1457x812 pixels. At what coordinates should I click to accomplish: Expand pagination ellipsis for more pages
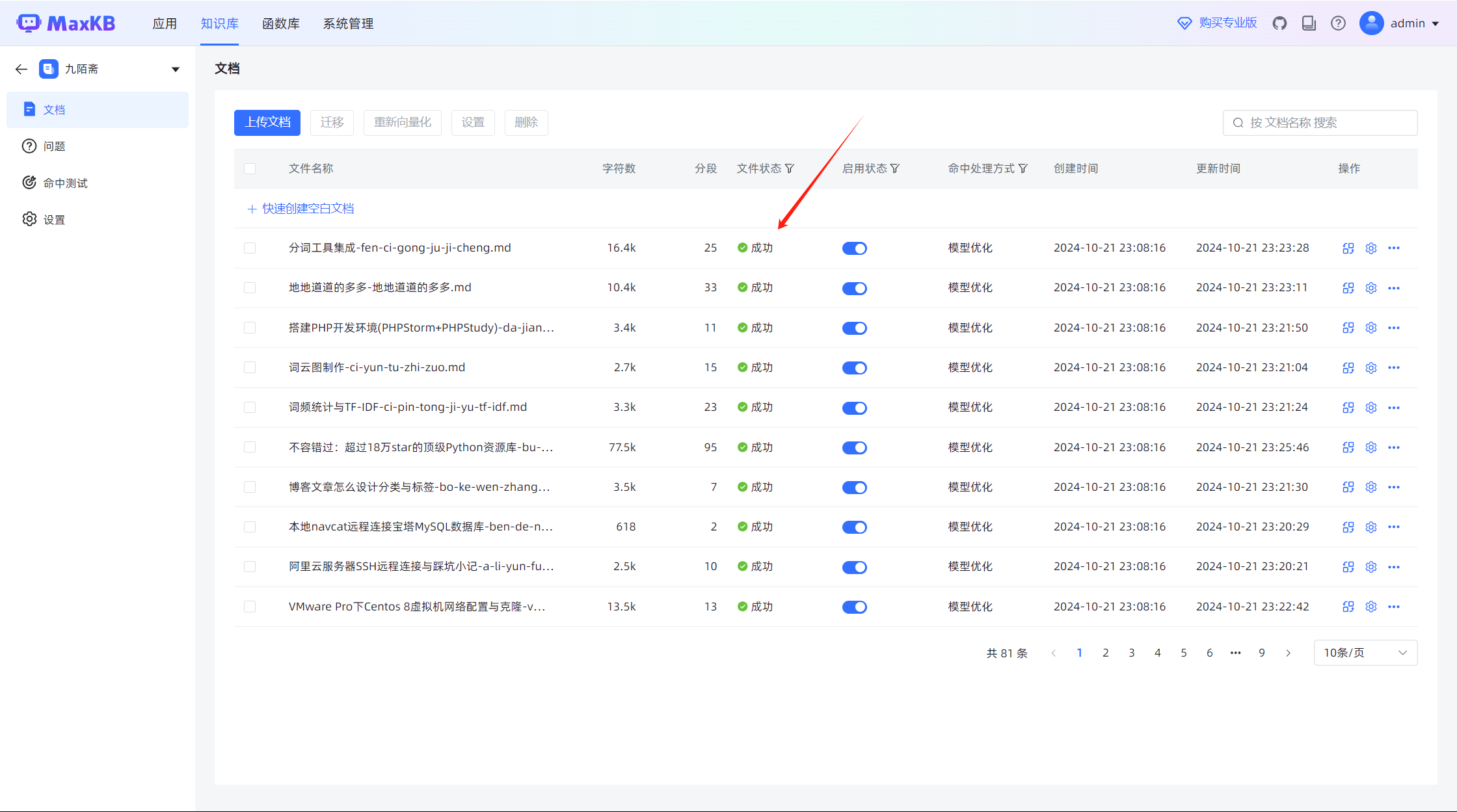(1236, 653)
